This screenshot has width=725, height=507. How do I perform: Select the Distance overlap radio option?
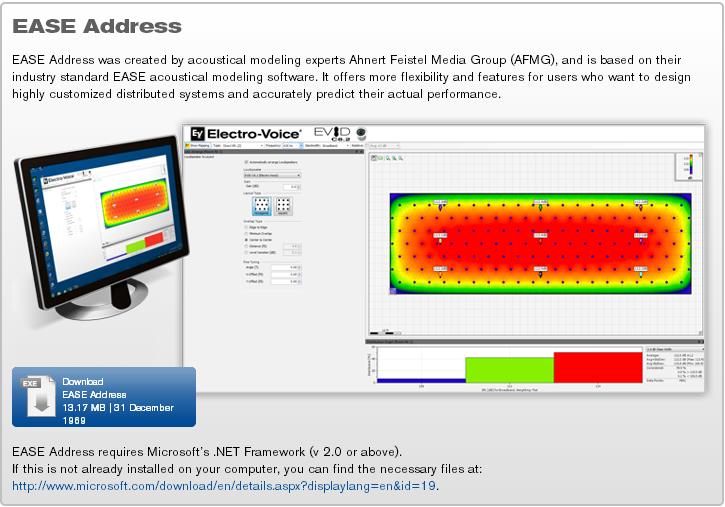pyautogui.click(x=246, y=246)
